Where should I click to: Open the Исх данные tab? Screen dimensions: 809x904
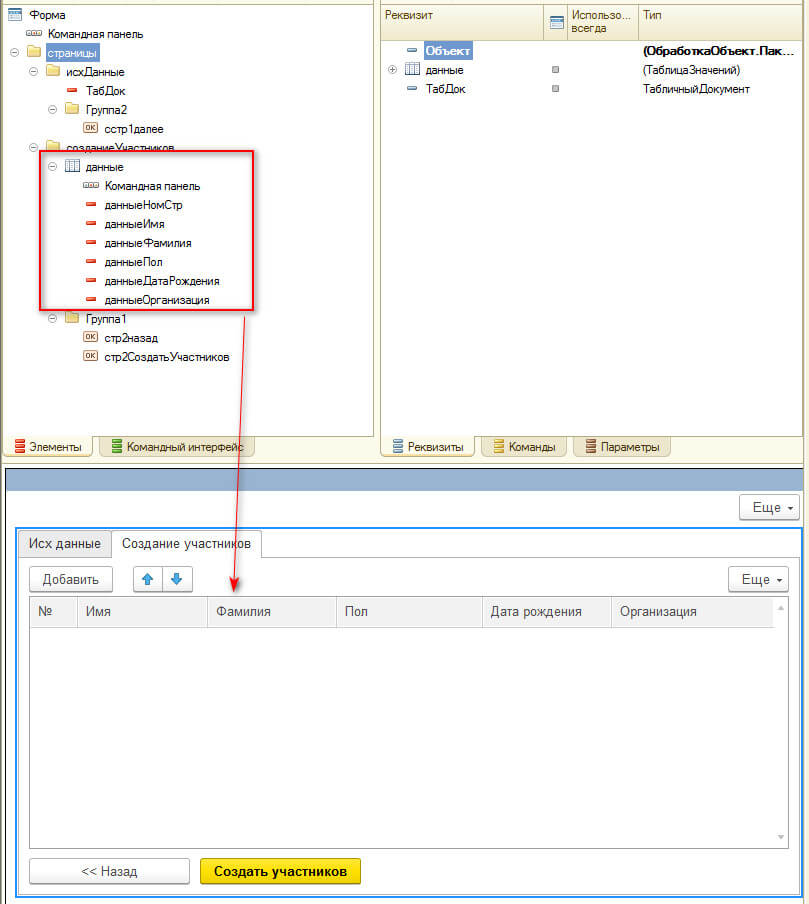tap(64, 544)
